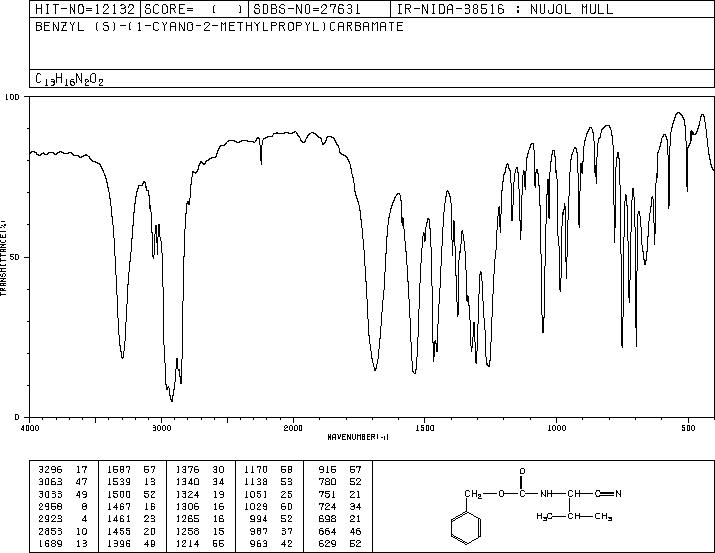The height and width of the screenshot is (553, 715).
Task: Select the 2958 peak entry in the table
Action: [63, 506]
